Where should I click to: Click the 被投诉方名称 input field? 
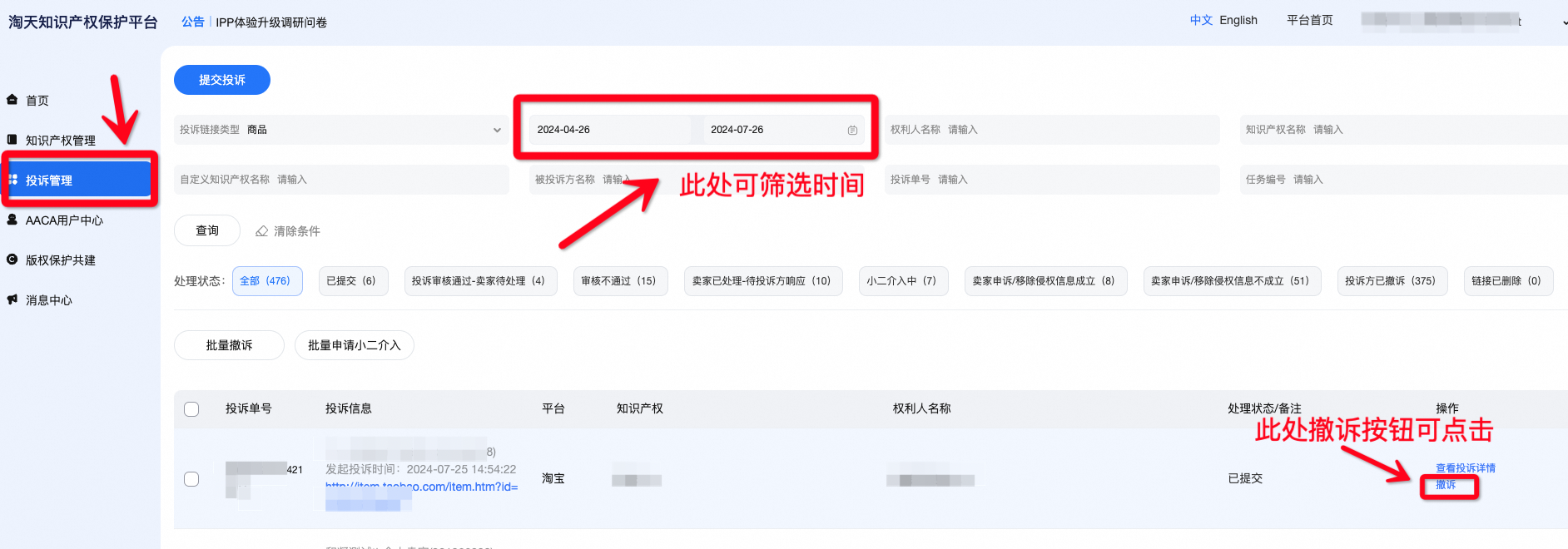pyautogui.click(x=697, y=180)
